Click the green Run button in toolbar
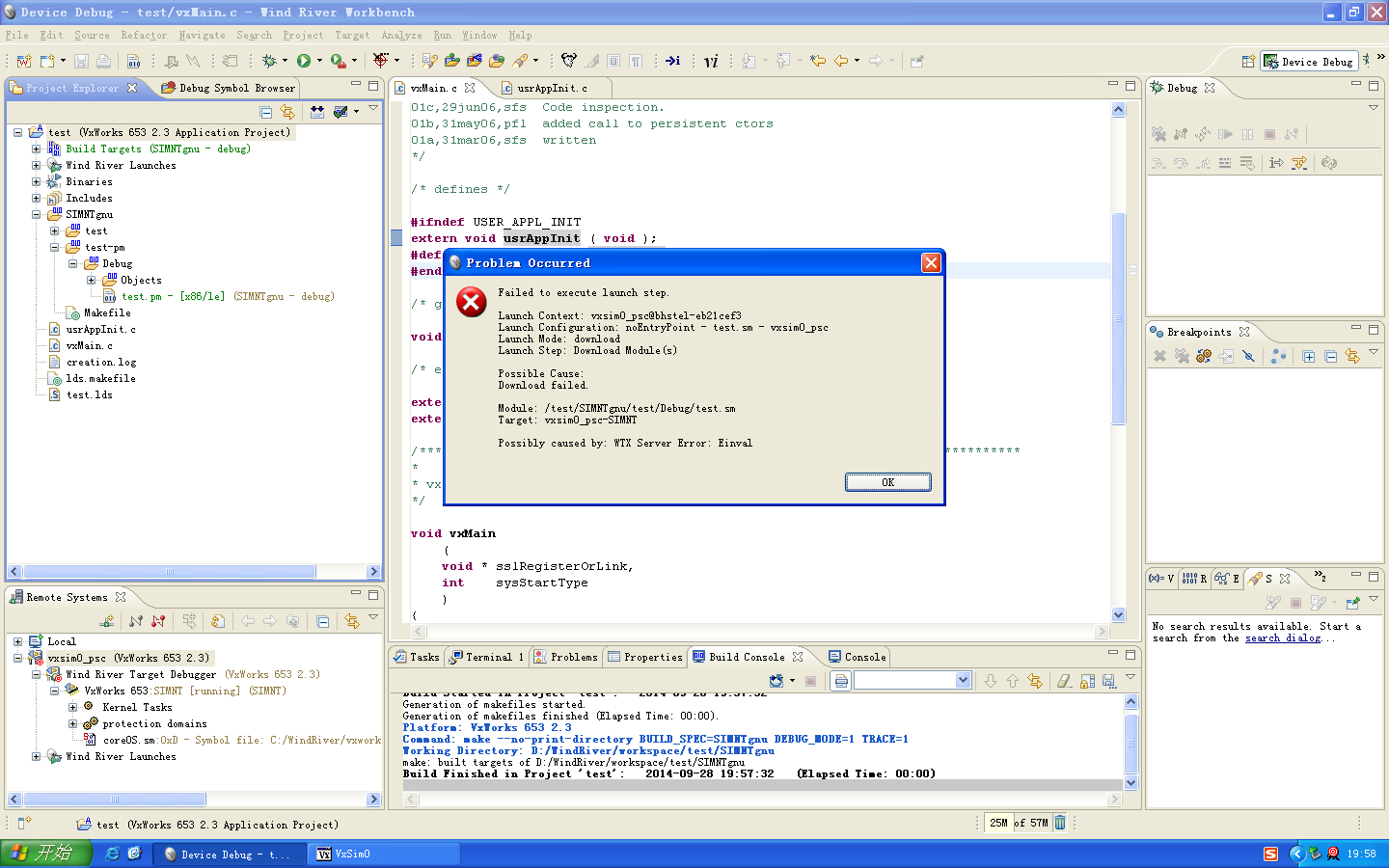This screenshot has width=1389, height=868. click(304, 61)
